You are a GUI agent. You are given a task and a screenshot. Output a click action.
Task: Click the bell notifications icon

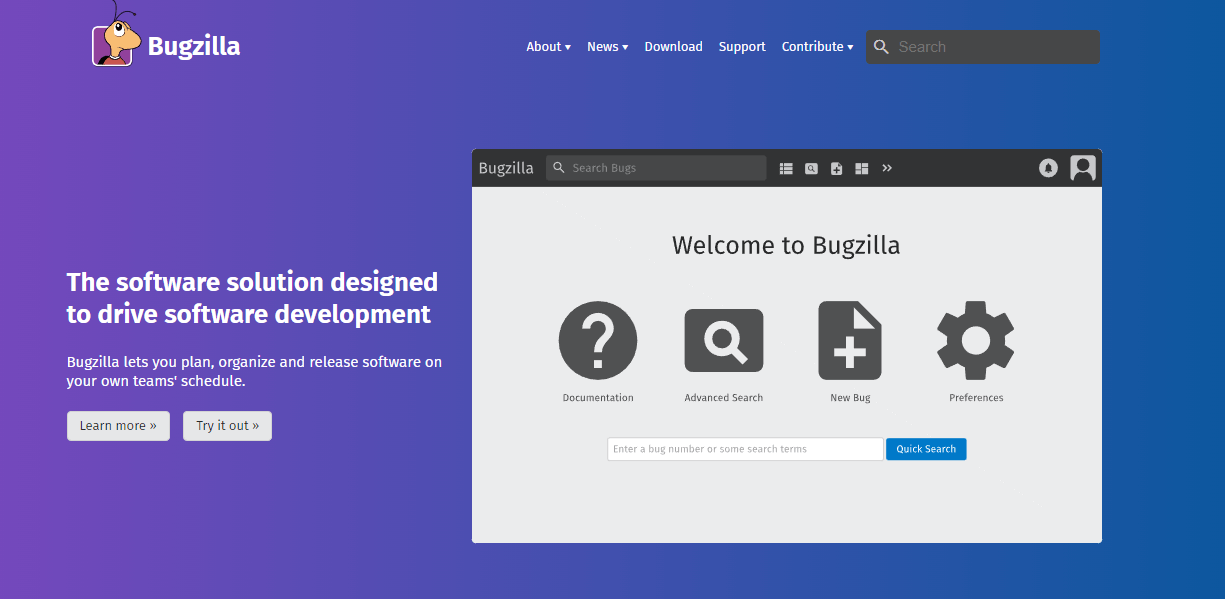tap(1047, 168)
